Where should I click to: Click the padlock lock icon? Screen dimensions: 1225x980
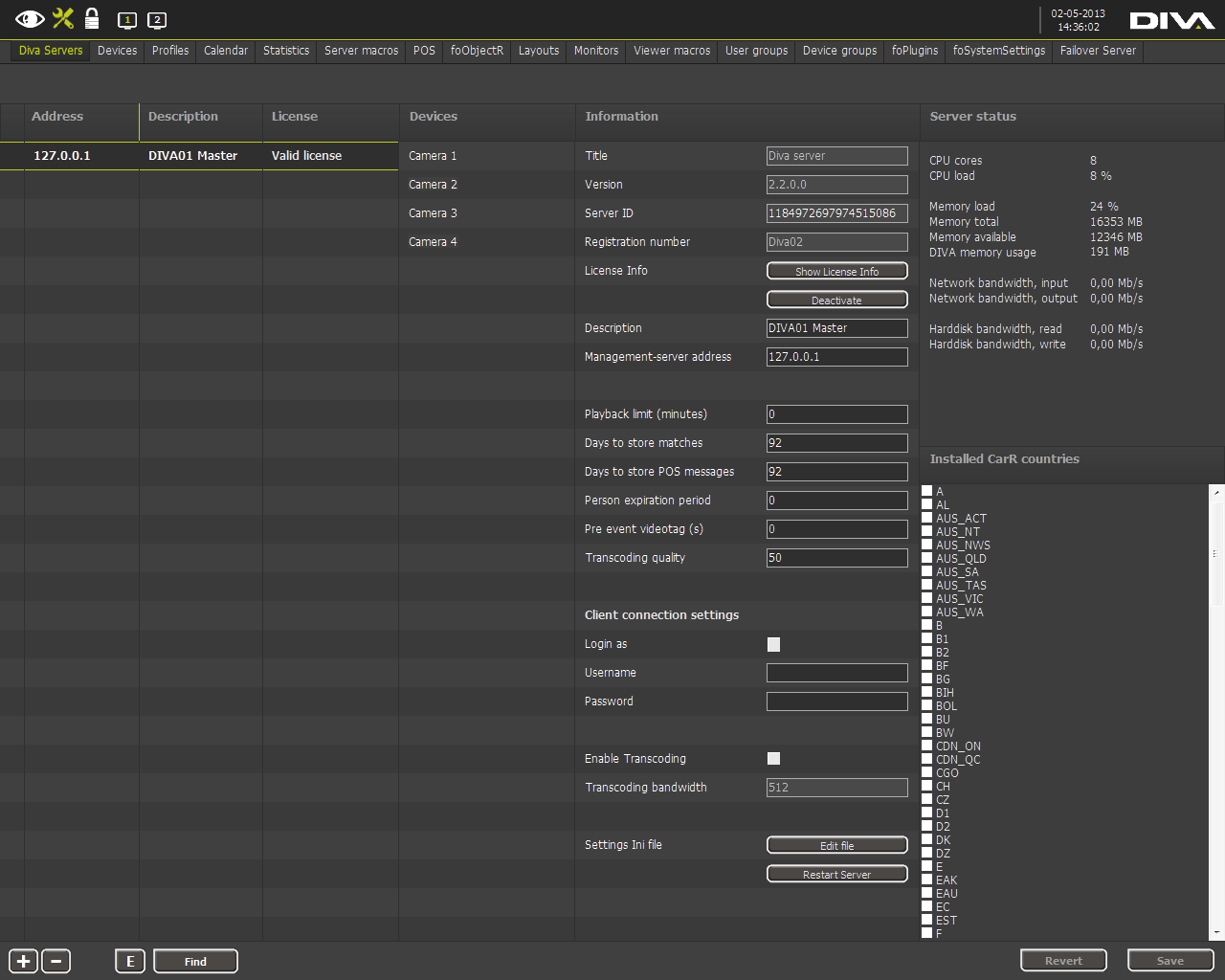pos(92,18)
